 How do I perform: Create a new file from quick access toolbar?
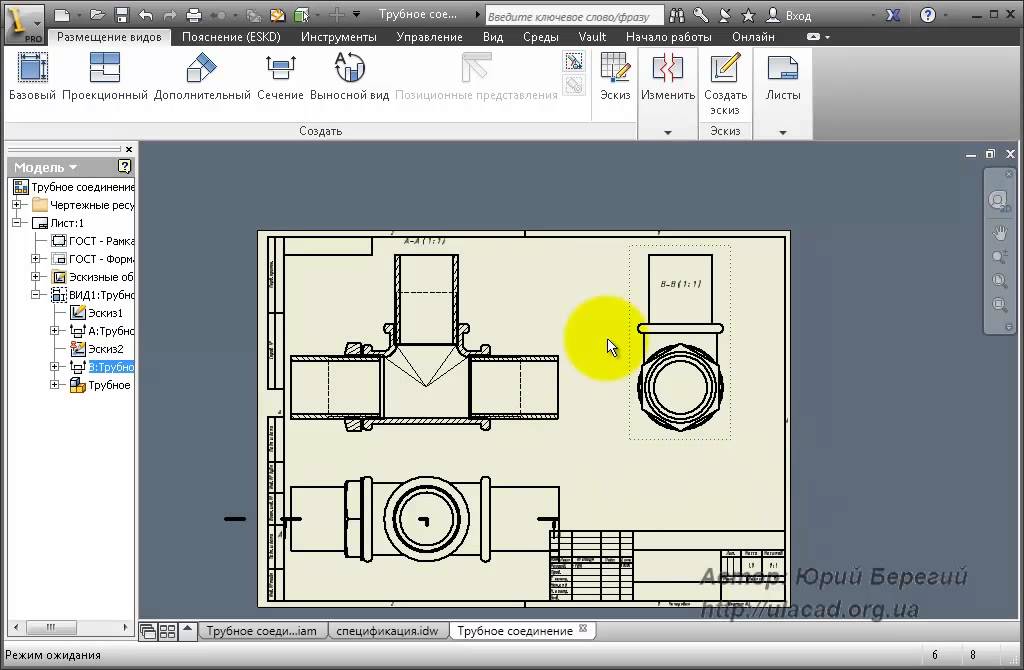tap(61, 14)
